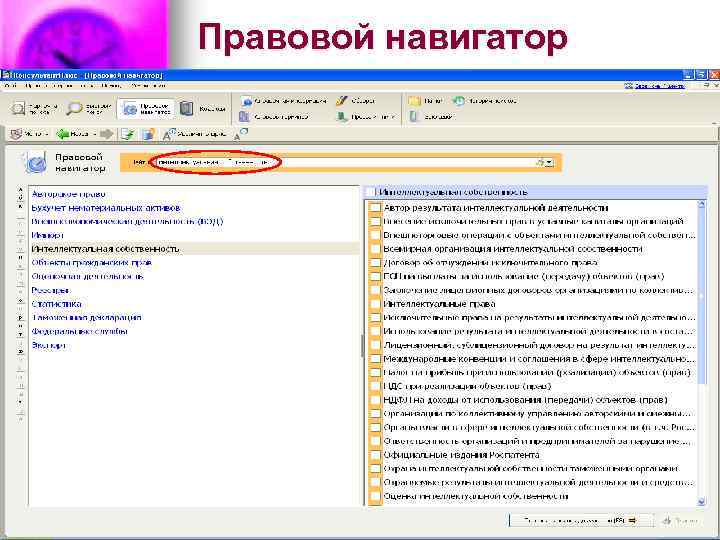Open the Назад history dropdown arrow
Screen dimensions: 720x540
click(95, 134)
